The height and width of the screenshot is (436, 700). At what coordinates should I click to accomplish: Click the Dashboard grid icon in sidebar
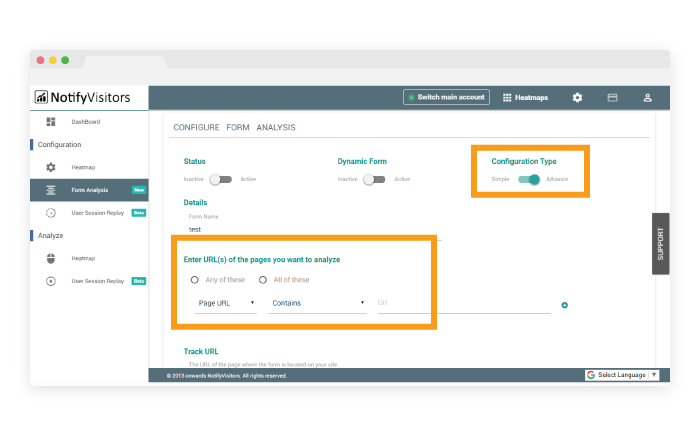click(51, 122)
